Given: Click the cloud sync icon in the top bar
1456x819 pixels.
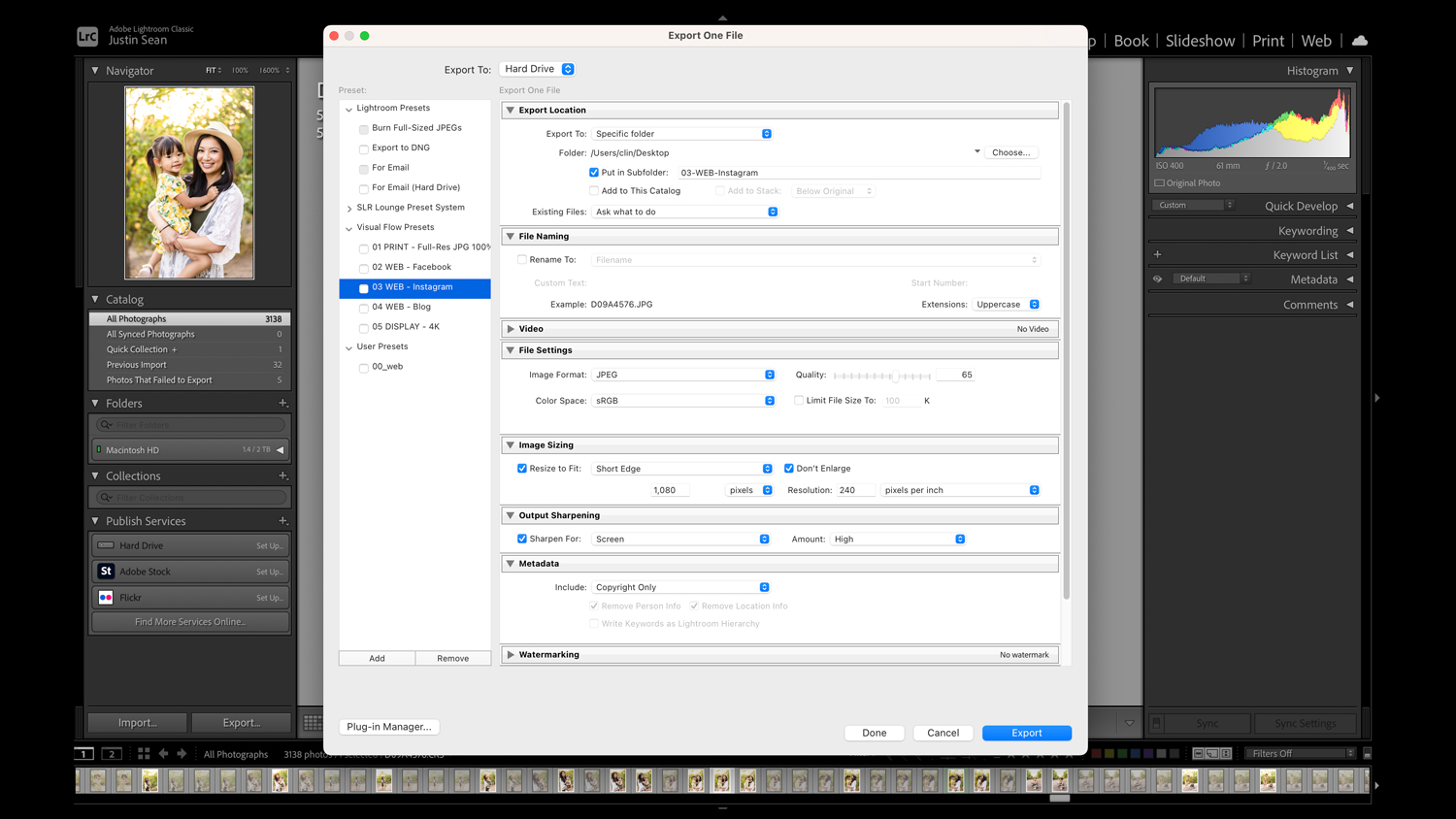Looking at the screenshot, I should [x=1359, y=41].
